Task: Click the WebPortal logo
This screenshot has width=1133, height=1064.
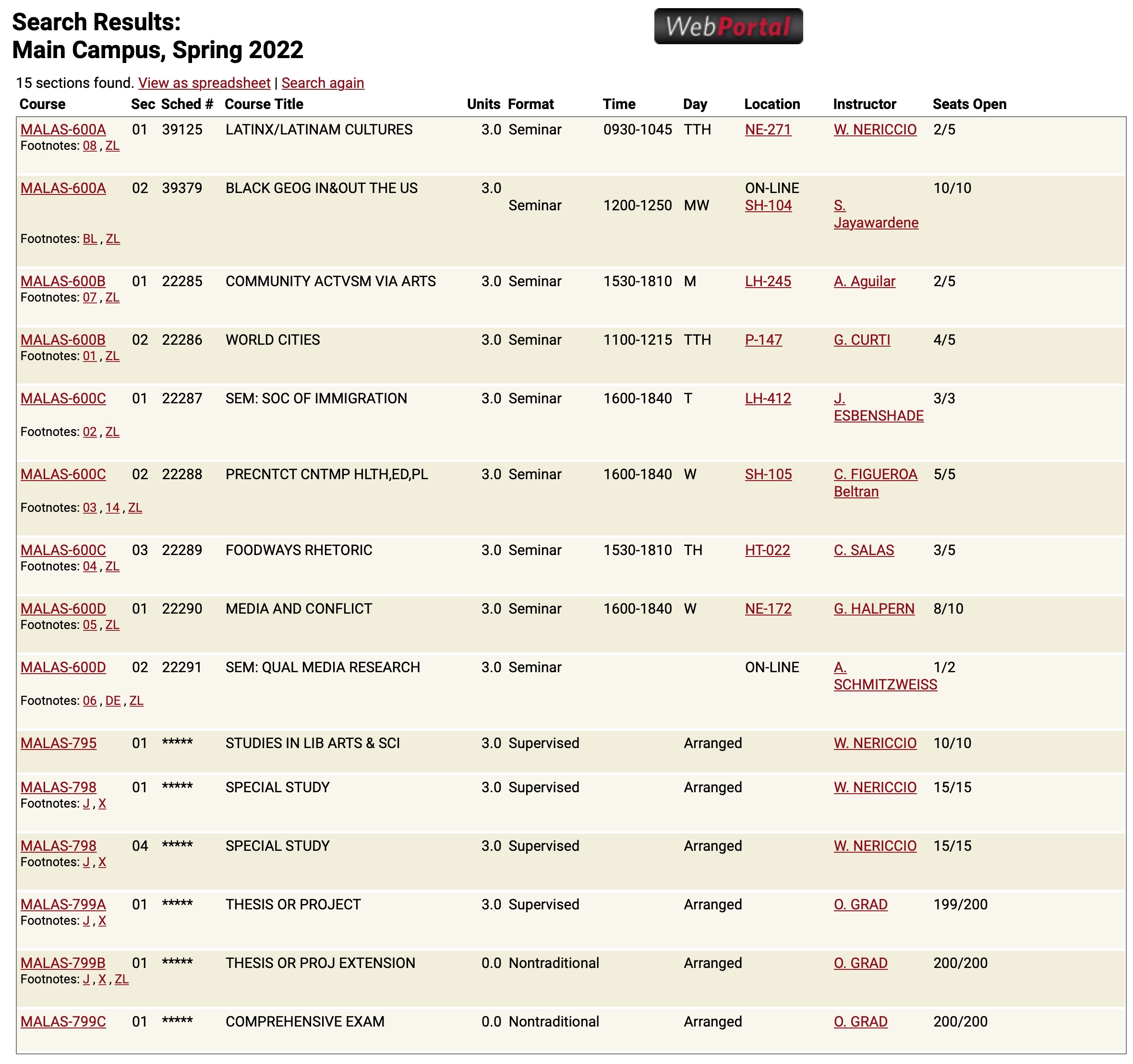Action: click(x=730, y=26)
